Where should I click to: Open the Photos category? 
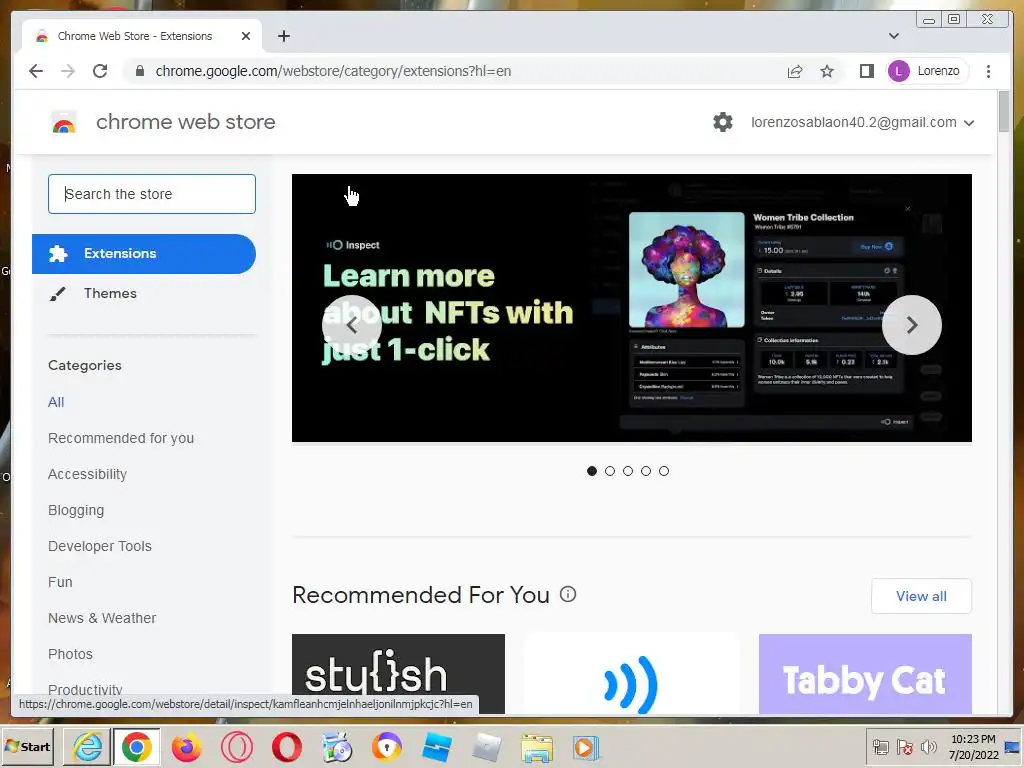point(71,654)
